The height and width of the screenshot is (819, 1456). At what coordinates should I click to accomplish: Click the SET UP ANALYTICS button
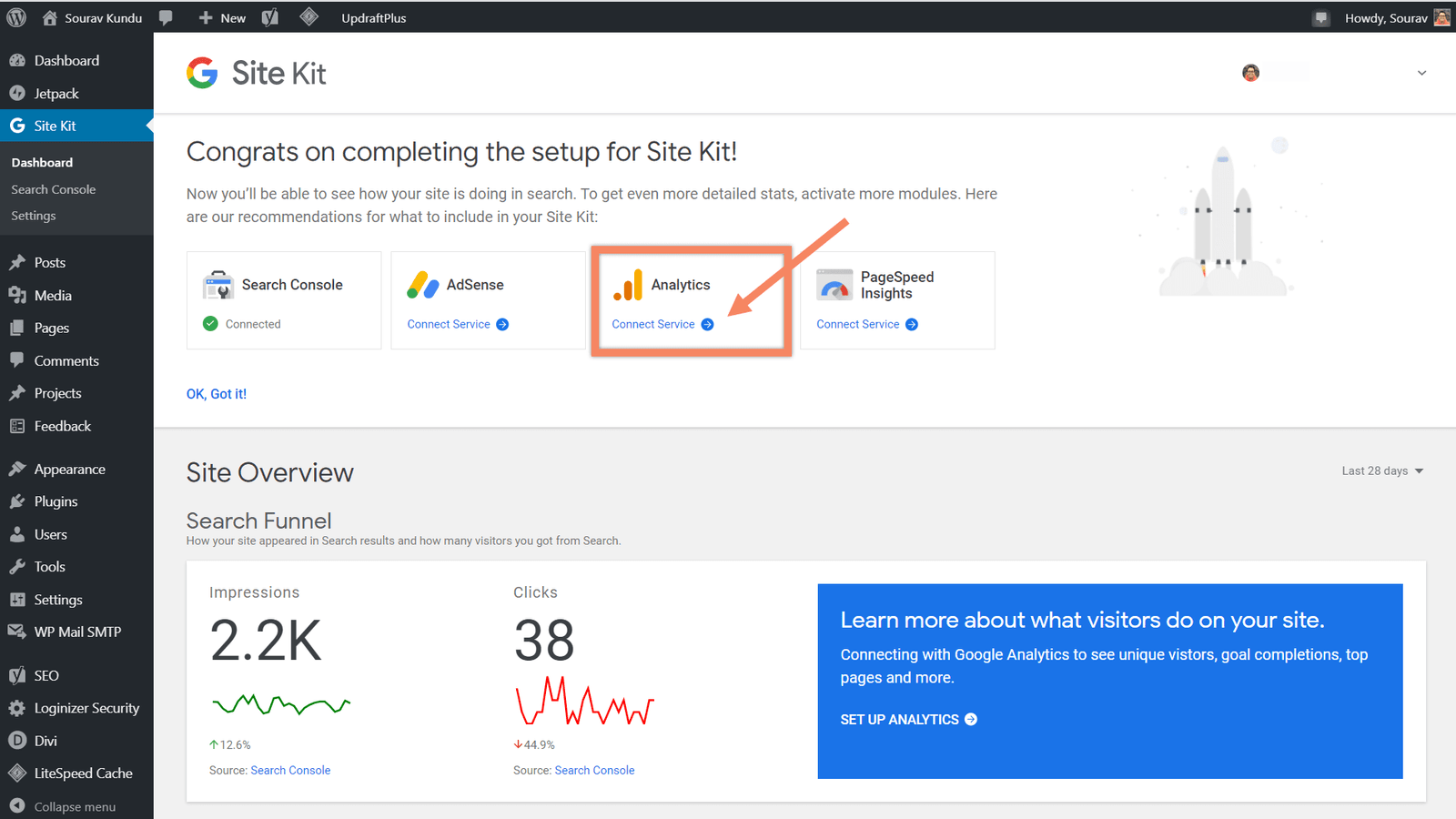click(907, 719)
